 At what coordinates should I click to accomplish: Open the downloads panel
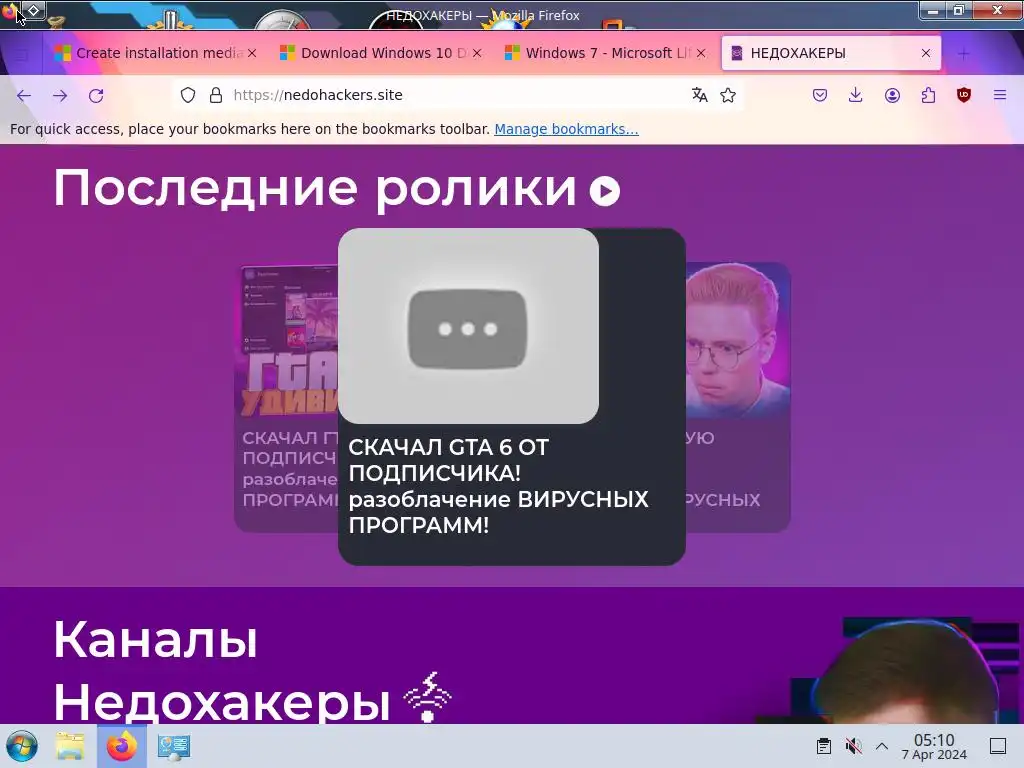(856, 95)
